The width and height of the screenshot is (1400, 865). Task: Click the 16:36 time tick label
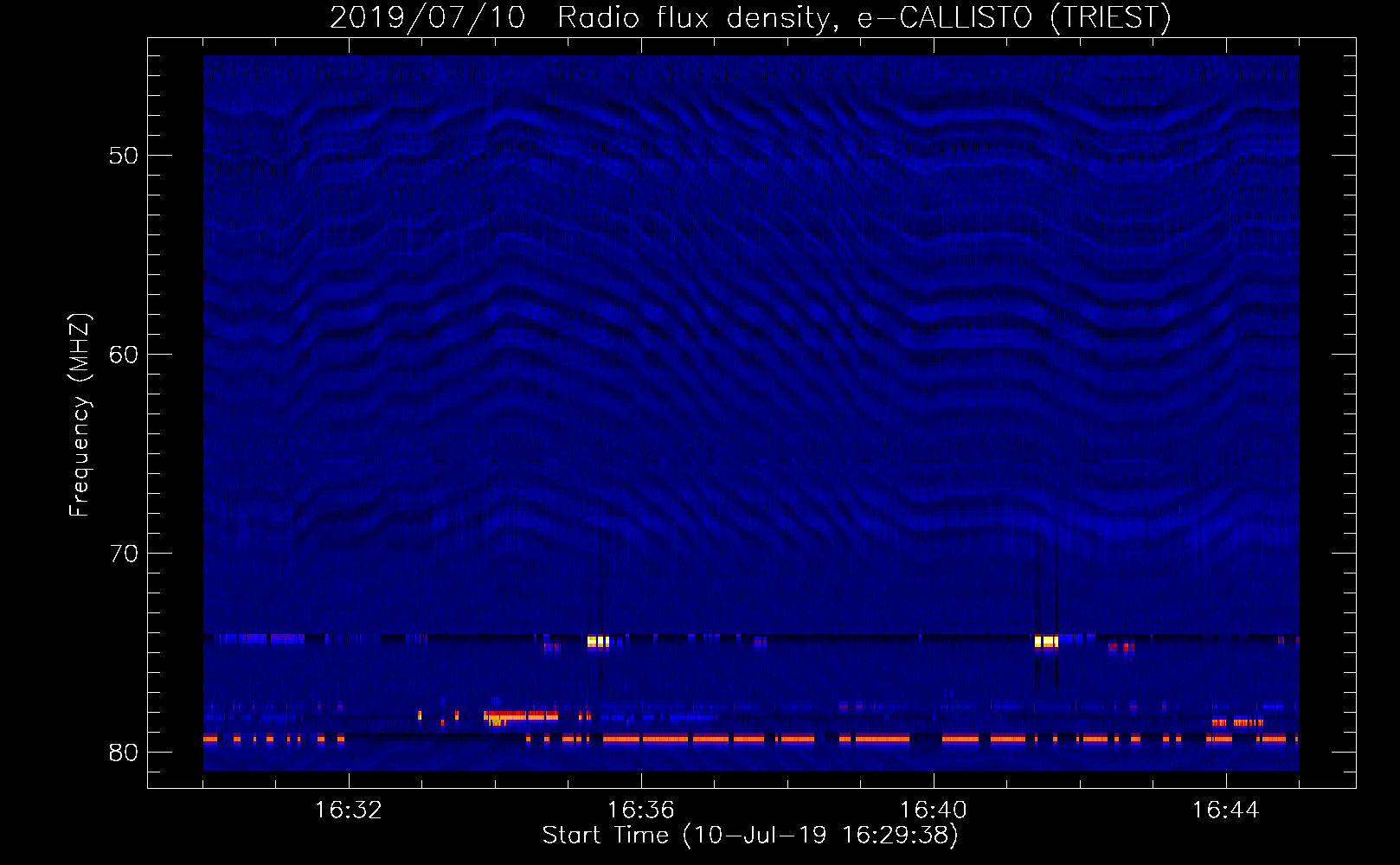point(640,811)
